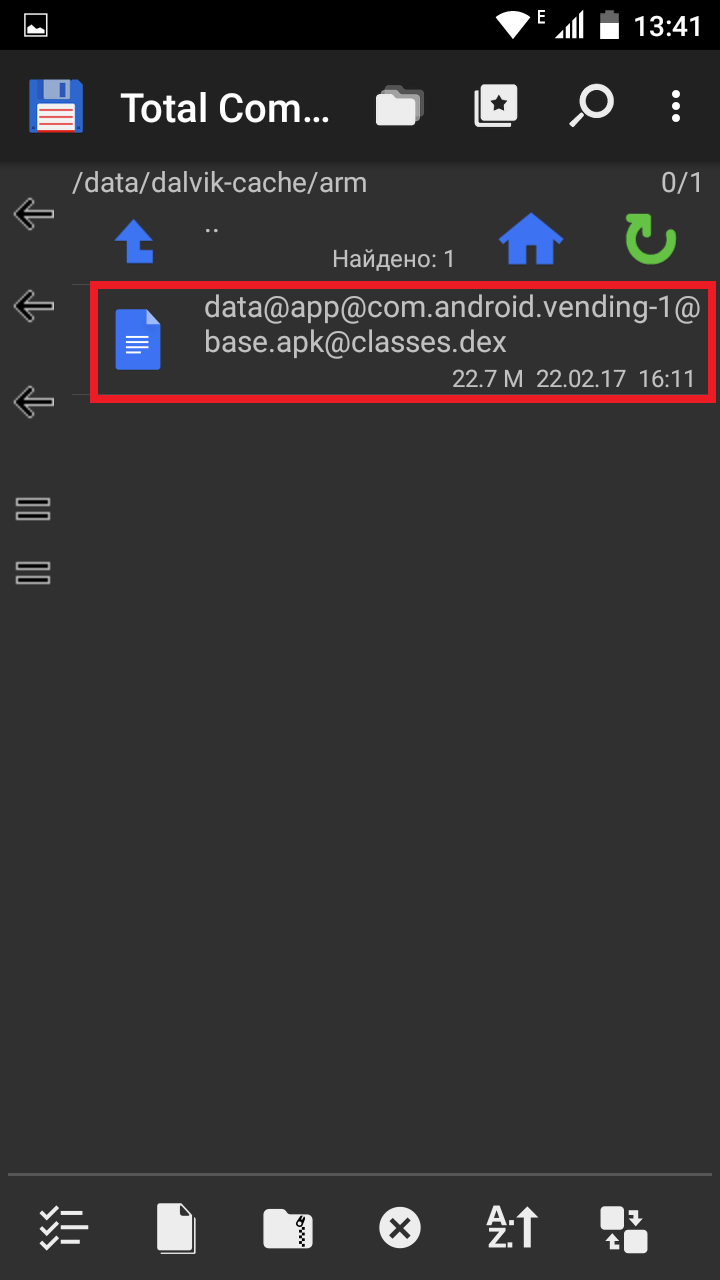Tap the magnifying glass search icon

(590, 106)
